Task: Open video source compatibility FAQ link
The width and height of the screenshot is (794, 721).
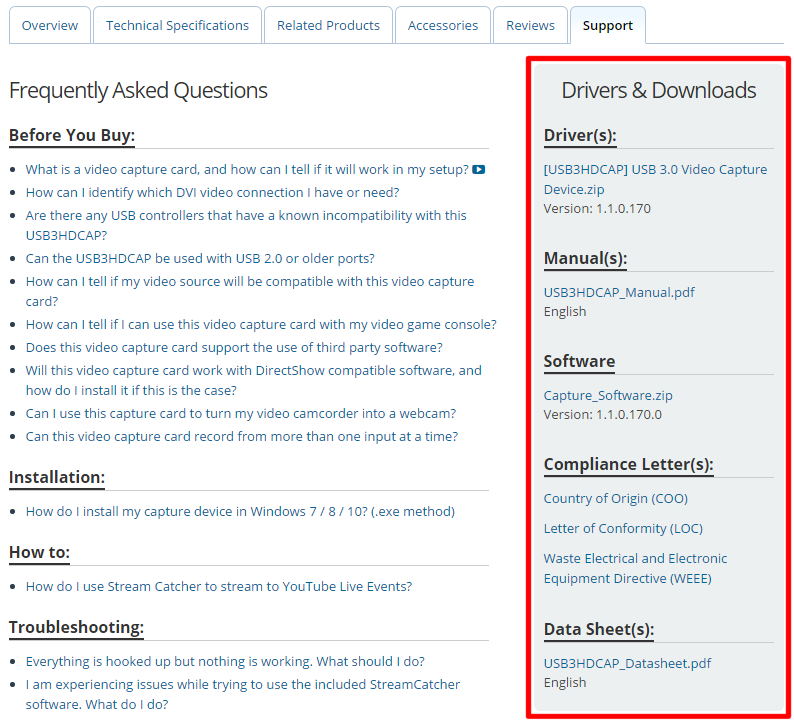Action: [250, 291]
